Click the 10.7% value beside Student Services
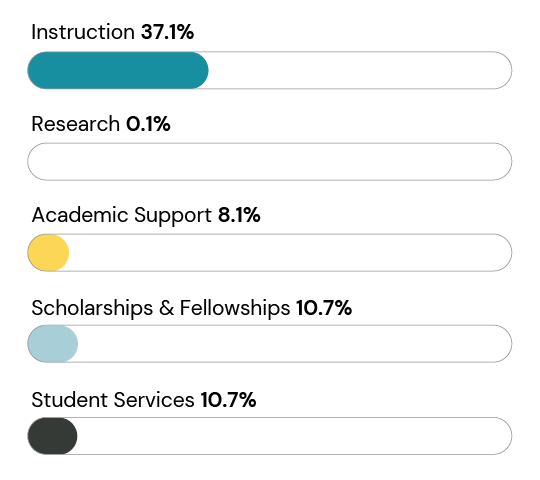The height and width of the screenshot is (480, 540). click(x=228, y=400)
